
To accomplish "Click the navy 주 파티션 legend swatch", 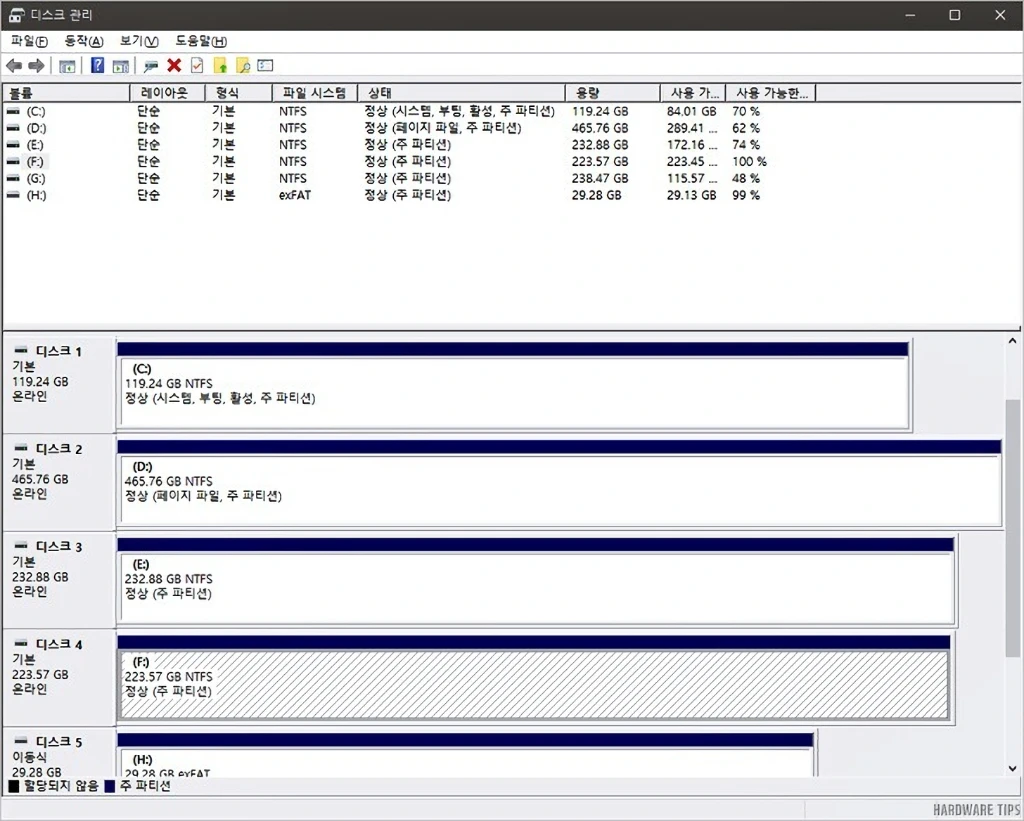I will pos(110,786).
